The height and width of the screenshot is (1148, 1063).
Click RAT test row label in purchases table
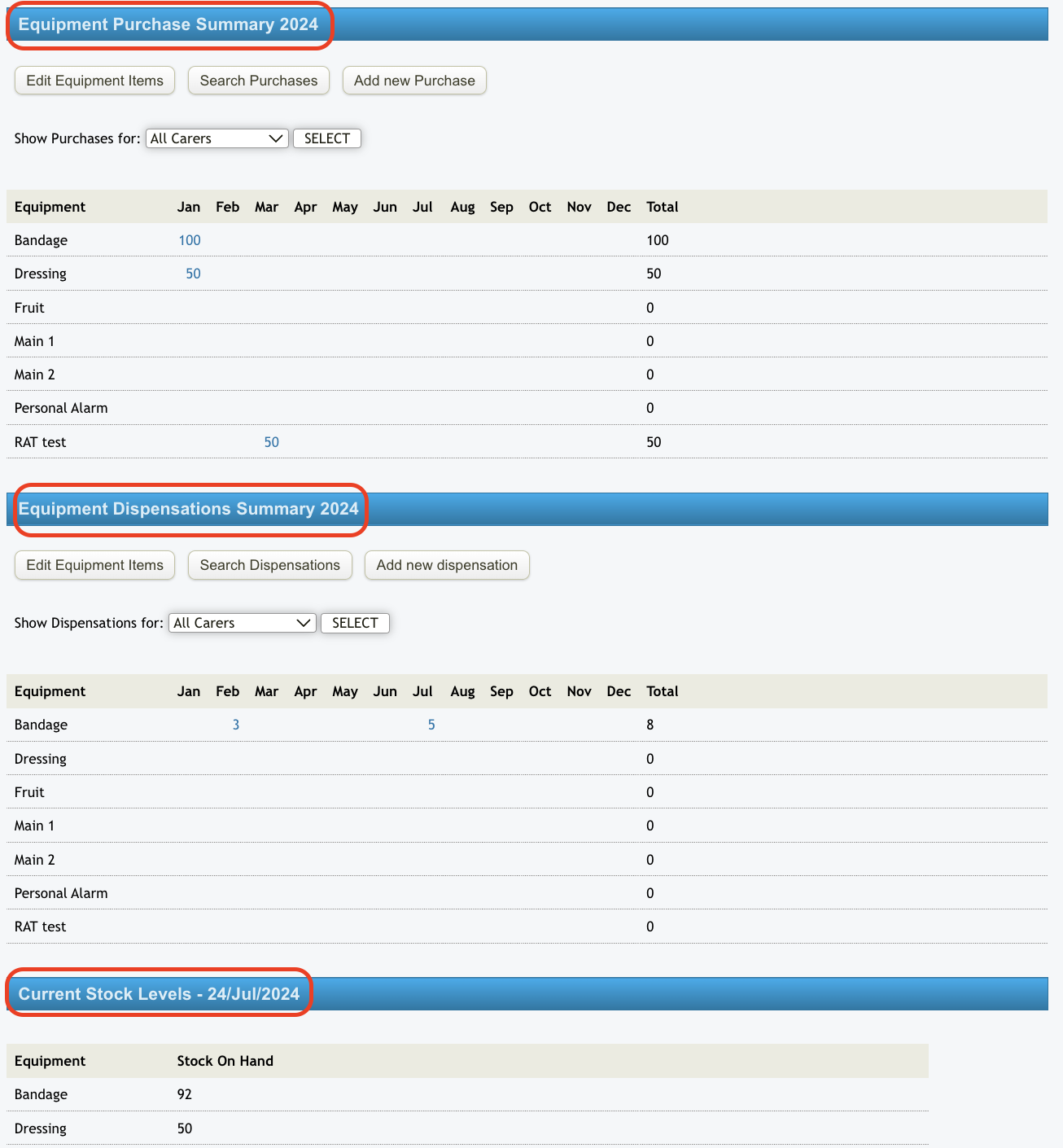[41, 442]
